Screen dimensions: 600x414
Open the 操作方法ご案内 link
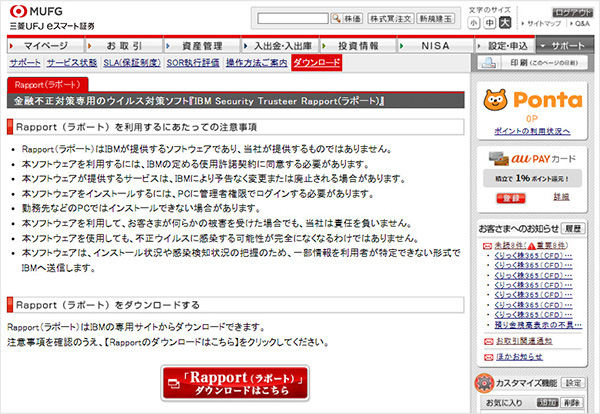click(256, 63)
